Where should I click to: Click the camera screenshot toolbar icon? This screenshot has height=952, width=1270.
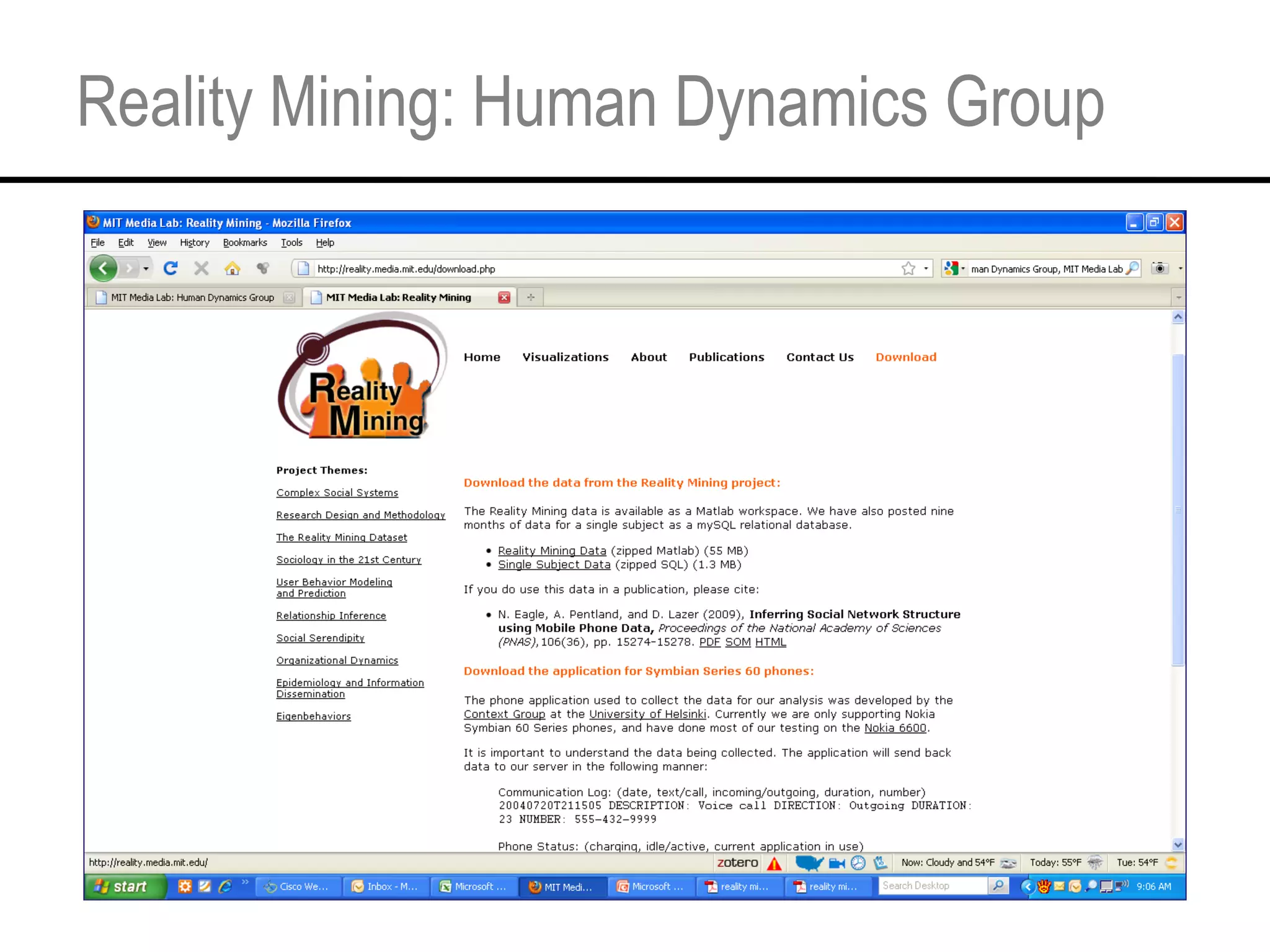click(1160, 268)
